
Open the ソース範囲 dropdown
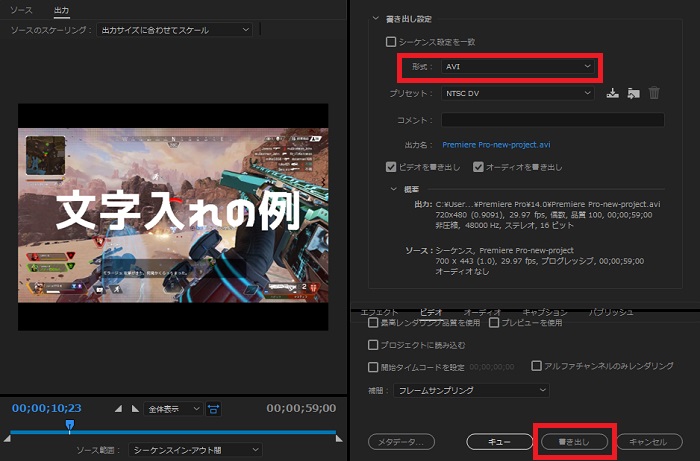[x=195, y=450]
